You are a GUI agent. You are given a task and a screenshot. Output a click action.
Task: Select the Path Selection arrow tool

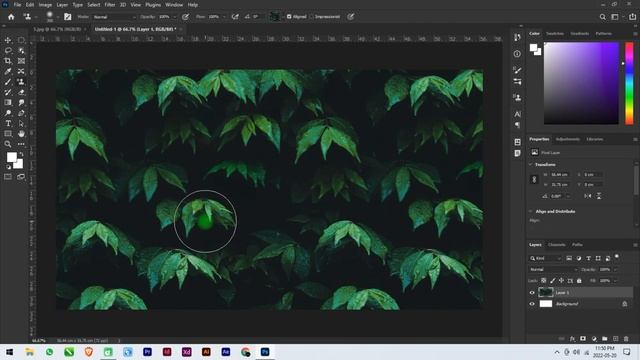(21, 123)
